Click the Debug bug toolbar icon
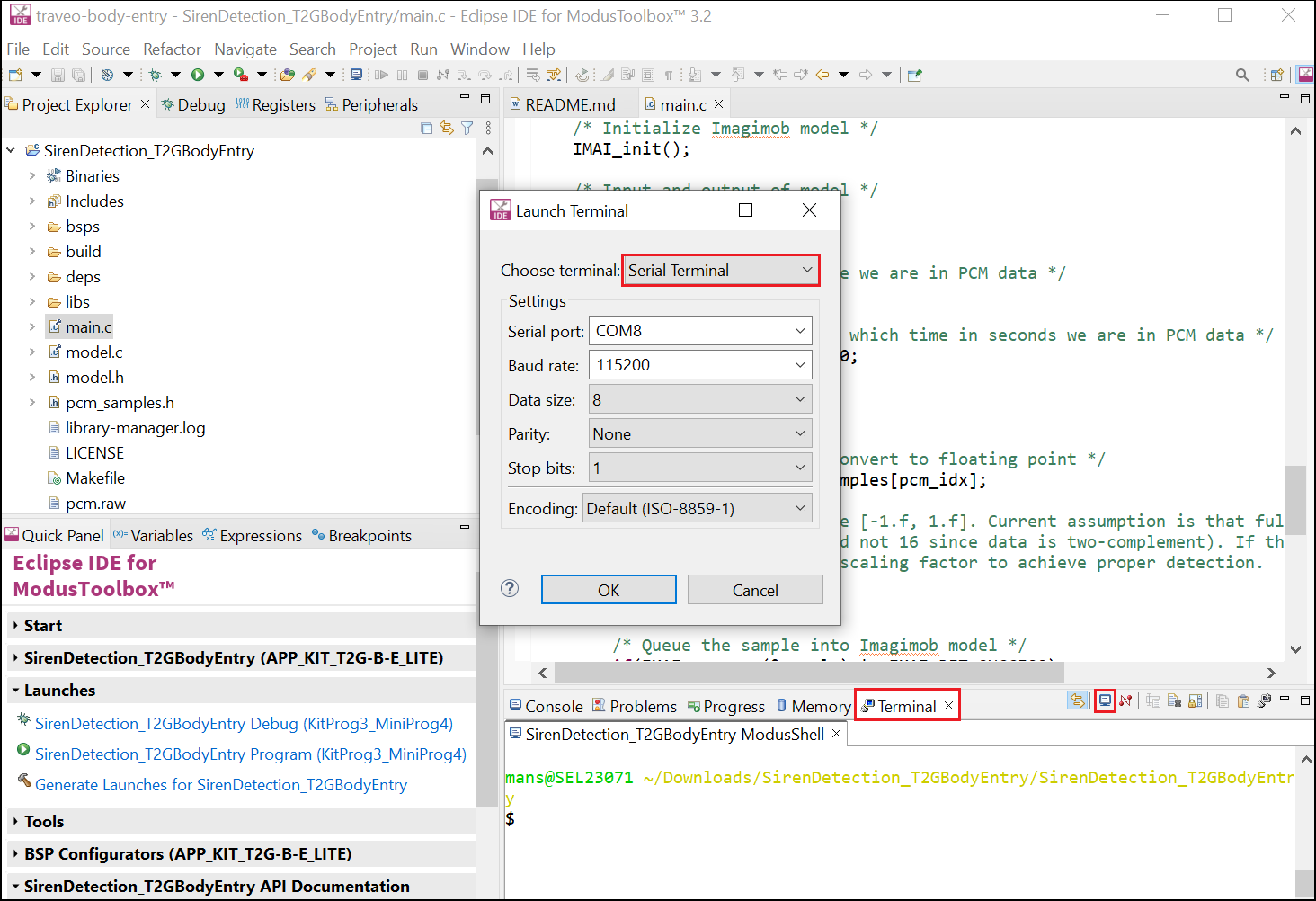 (155, 75)
